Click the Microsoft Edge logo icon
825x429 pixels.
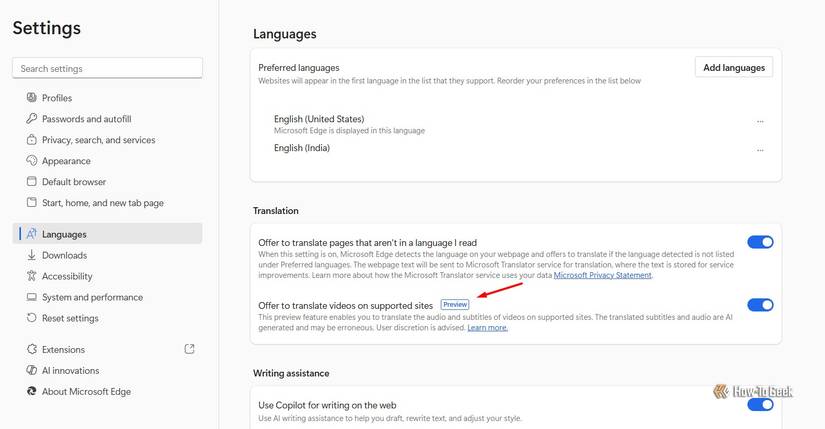pos(32,391)
